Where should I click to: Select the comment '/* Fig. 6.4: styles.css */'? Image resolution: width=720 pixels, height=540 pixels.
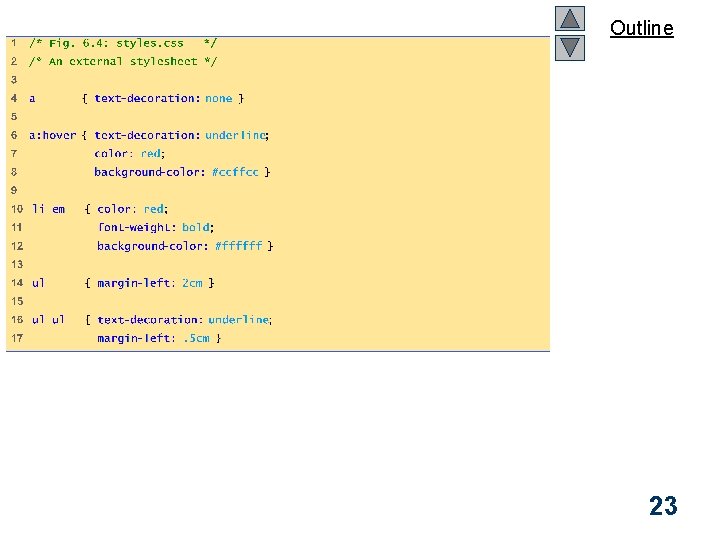click(x=123, y=43)
